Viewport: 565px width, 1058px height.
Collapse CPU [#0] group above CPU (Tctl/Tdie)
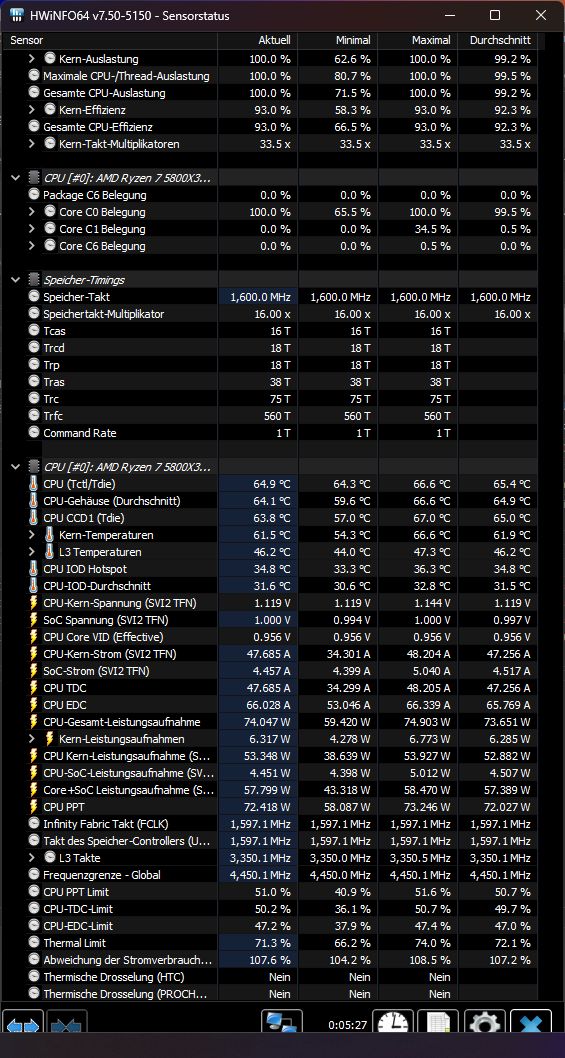[16, 466]
